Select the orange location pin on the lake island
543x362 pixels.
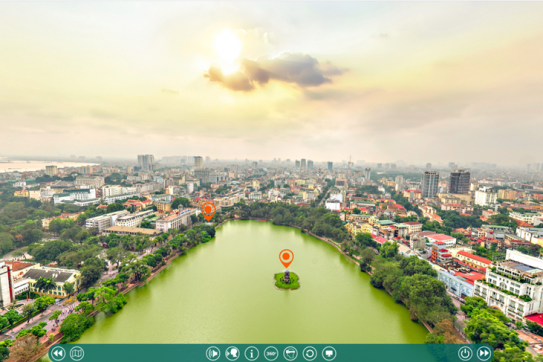click(x=286, y=258)
